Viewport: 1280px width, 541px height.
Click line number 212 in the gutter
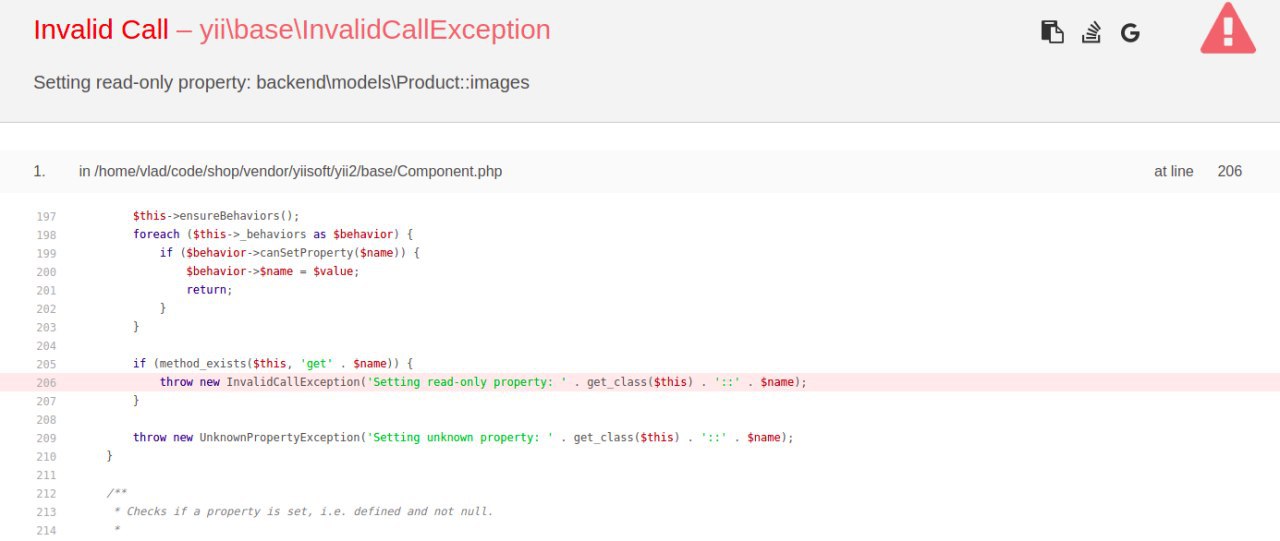click(46, 494)
